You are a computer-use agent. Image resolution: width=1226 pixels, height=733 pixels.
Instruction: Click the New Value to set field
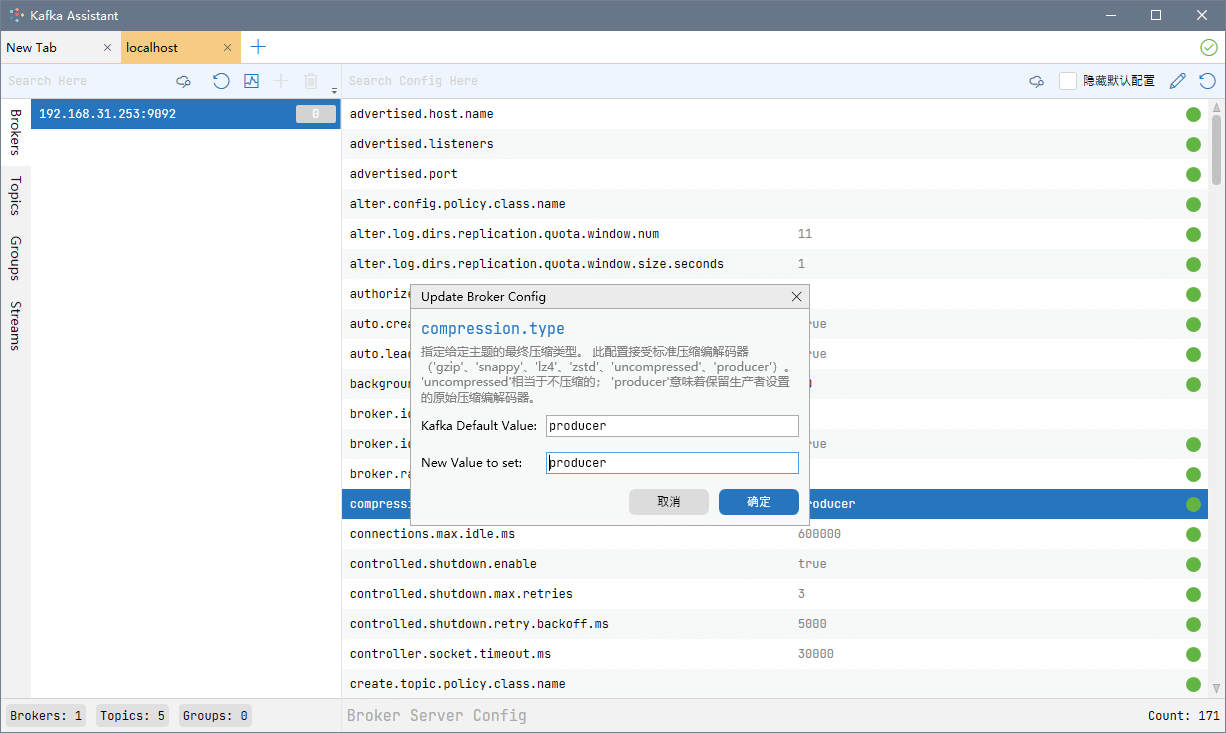[x=671, y=463]
